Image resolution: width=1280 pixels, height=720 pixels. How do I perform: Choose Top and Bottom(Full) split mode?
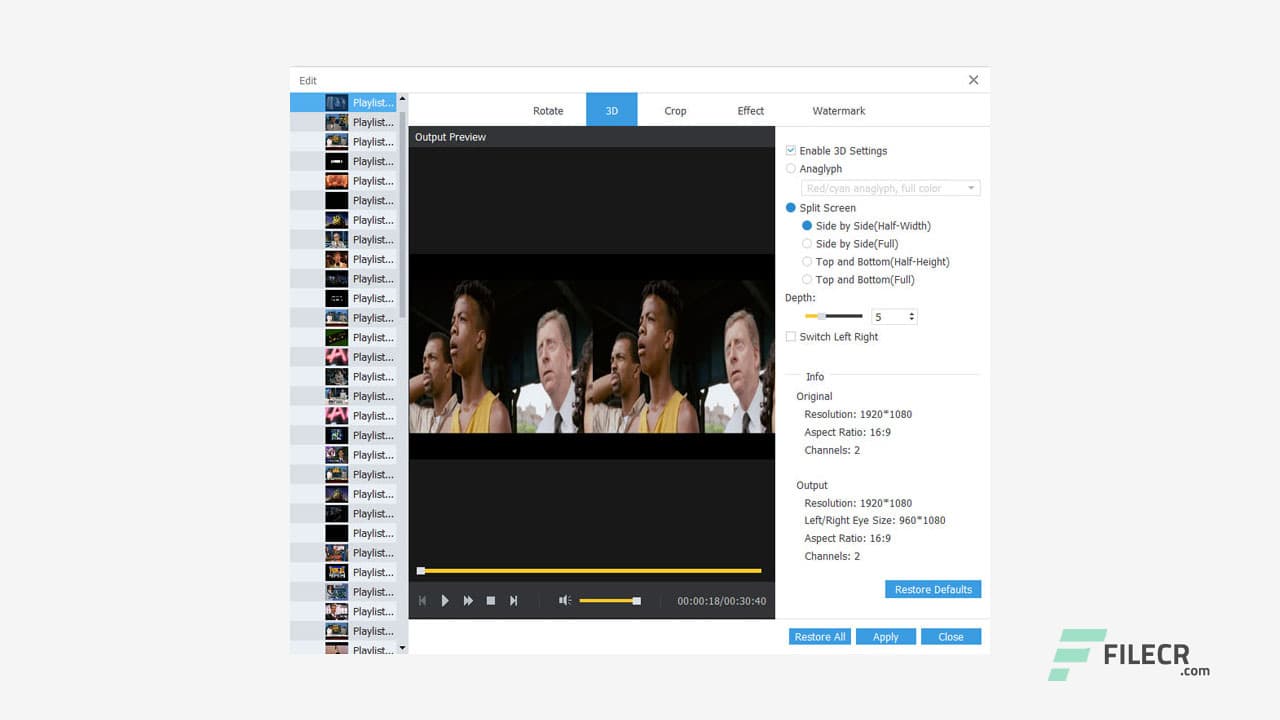[x=807, y=280]
